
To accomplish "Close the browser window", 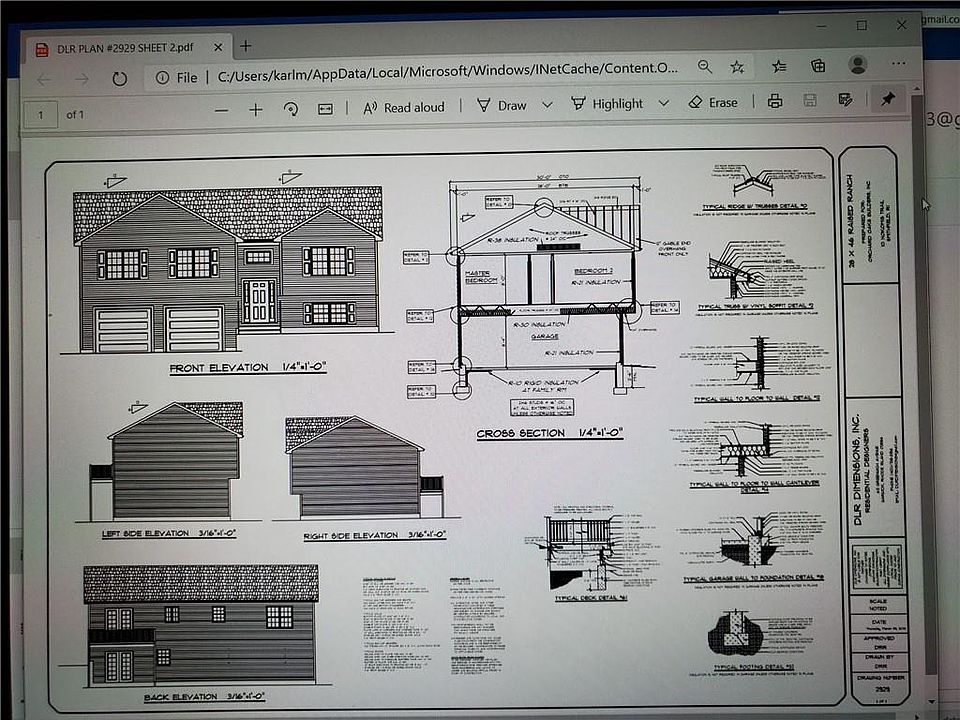I will click(x=901, y=24).
